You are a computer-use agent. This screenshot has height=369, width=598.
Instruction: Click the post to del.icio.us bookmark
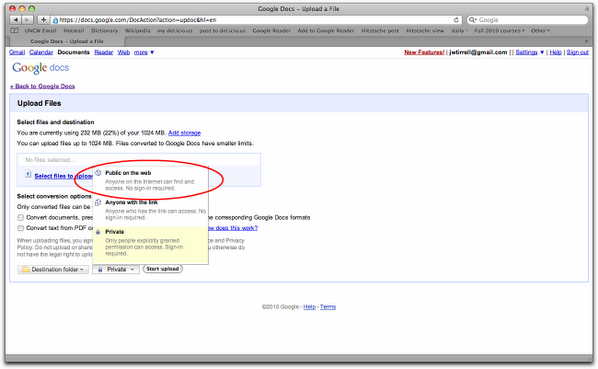coord(222,30)
